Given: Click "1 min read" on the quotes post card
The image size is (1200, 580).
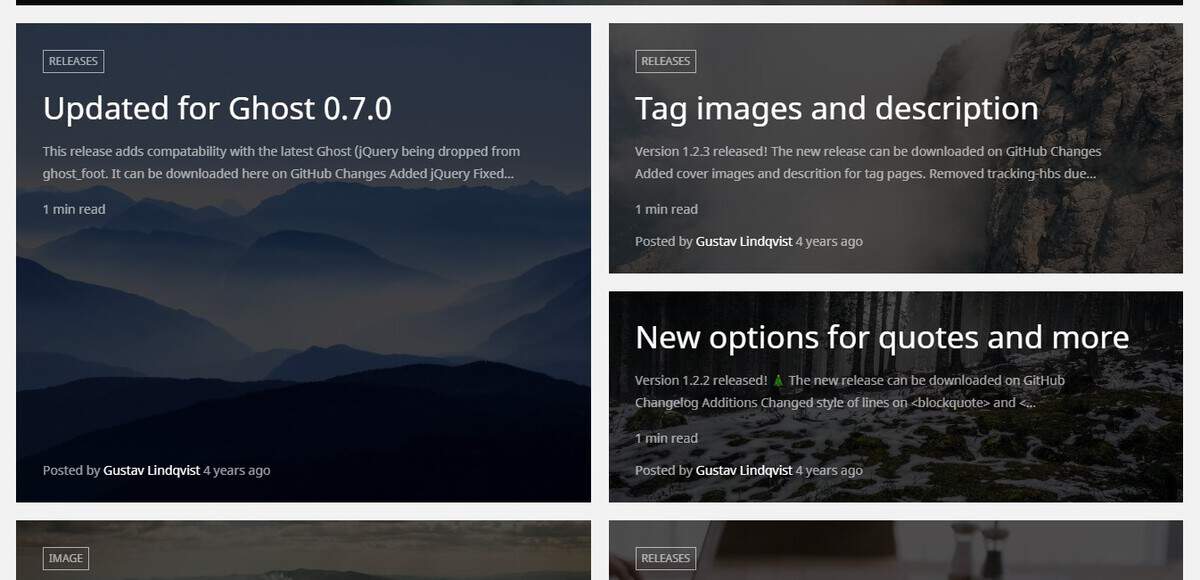Looking at the screenshot, I should (666, 438).
